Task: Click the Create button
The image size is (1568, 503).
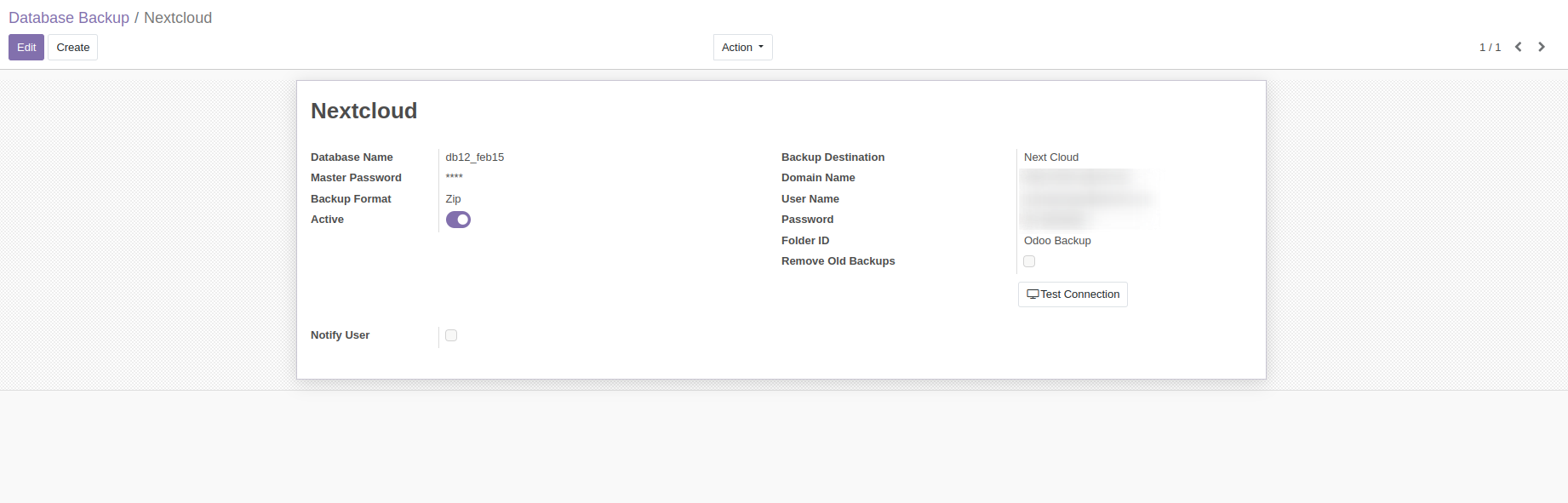Action: (x=73, y=47)
